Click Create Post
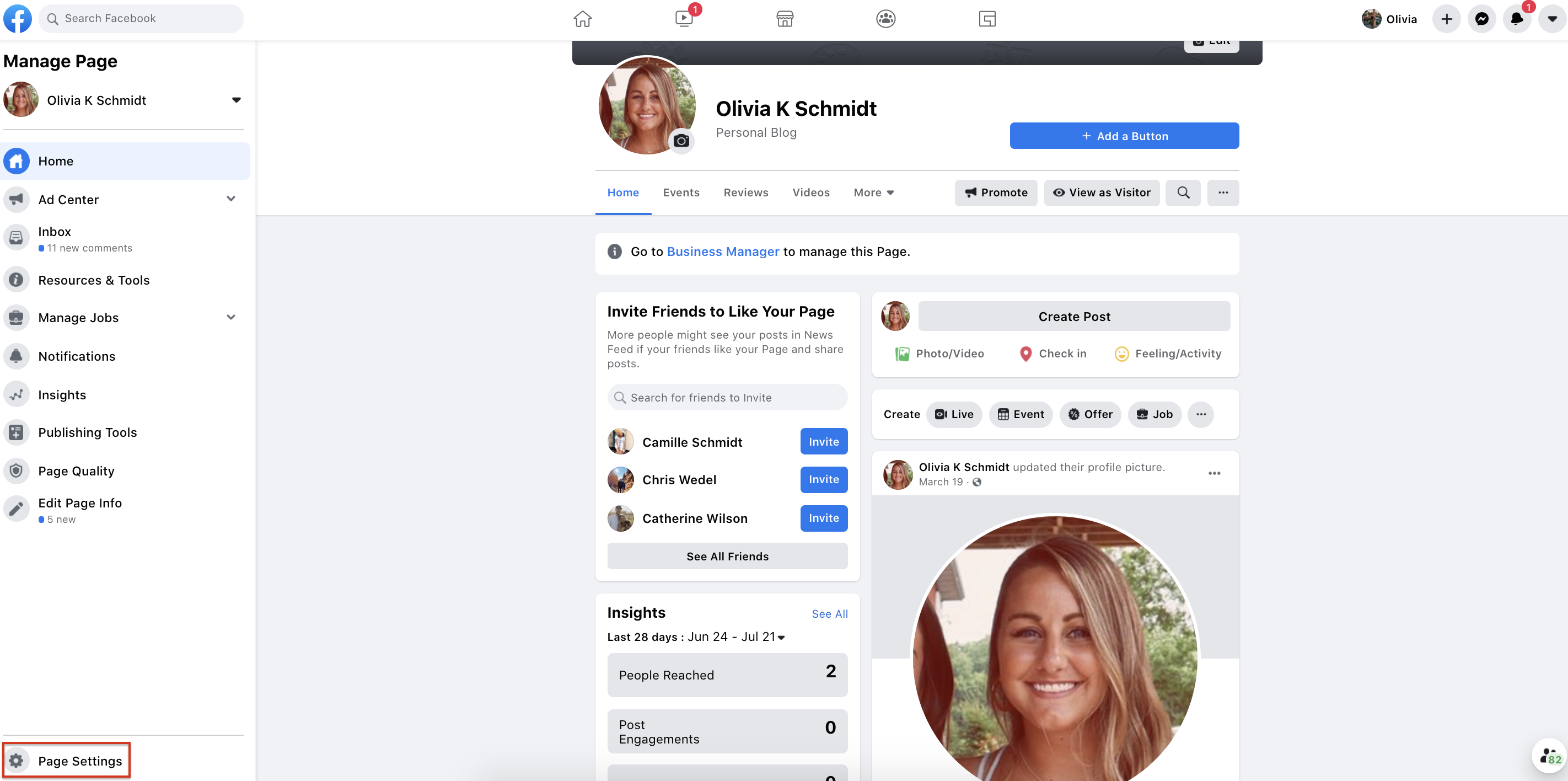 point(1074,316)
